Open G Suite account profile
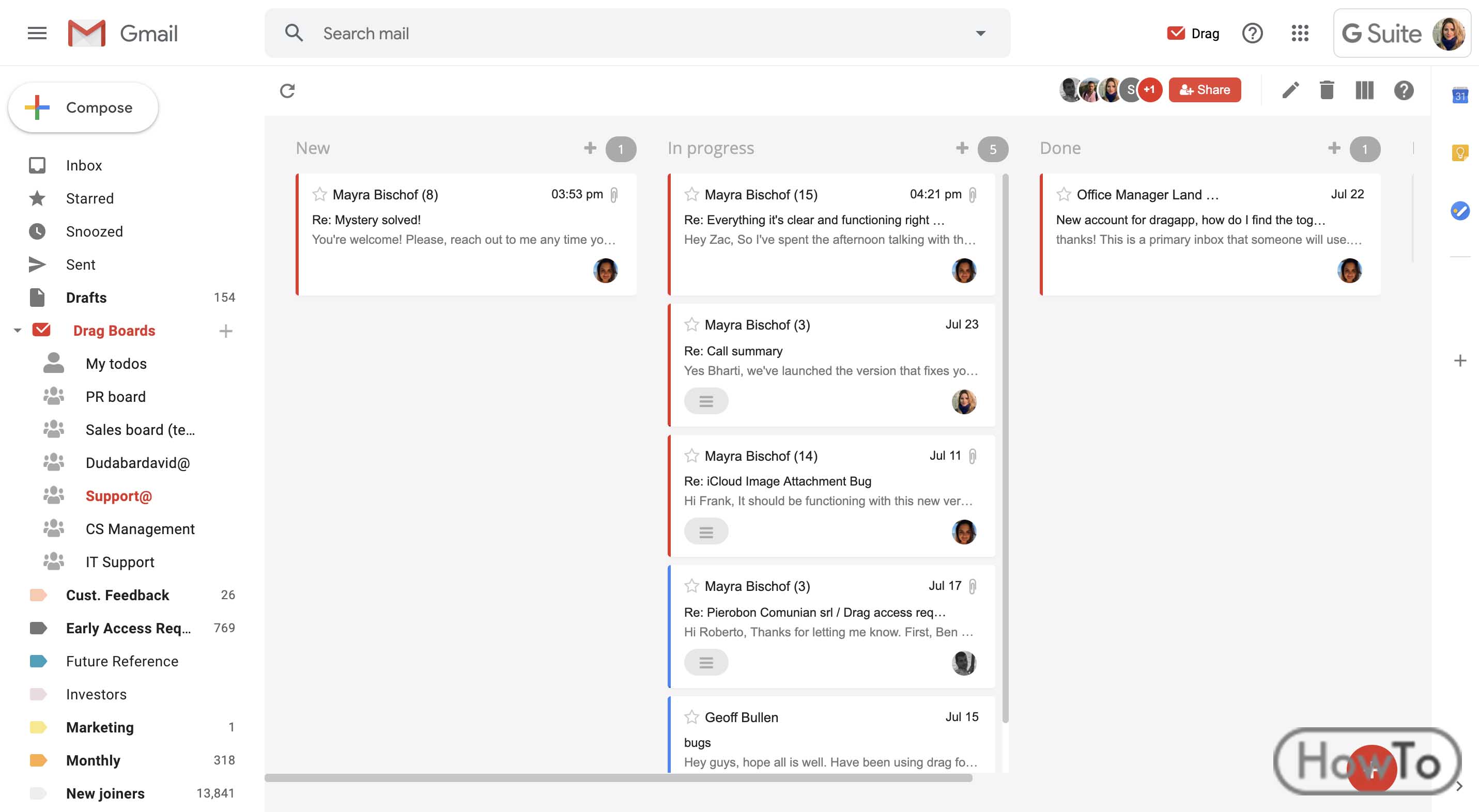 click(1402, 33)
